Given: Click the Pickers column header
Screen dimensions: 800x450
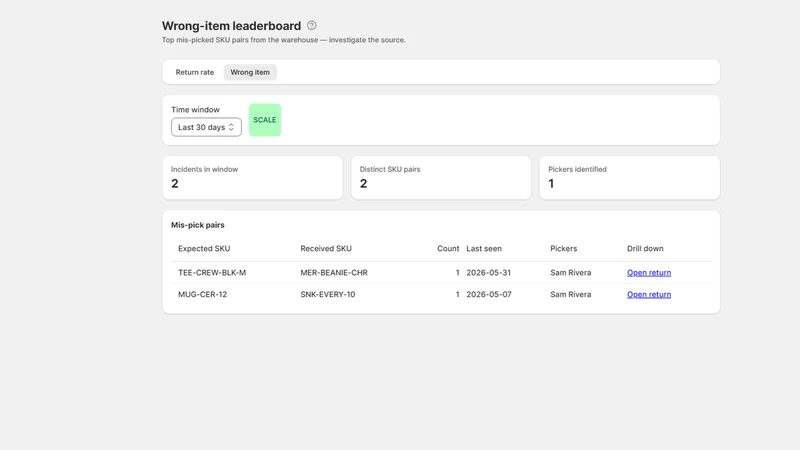Looking at the screenshot, I should pyautogui.click(x=563, y=248).
